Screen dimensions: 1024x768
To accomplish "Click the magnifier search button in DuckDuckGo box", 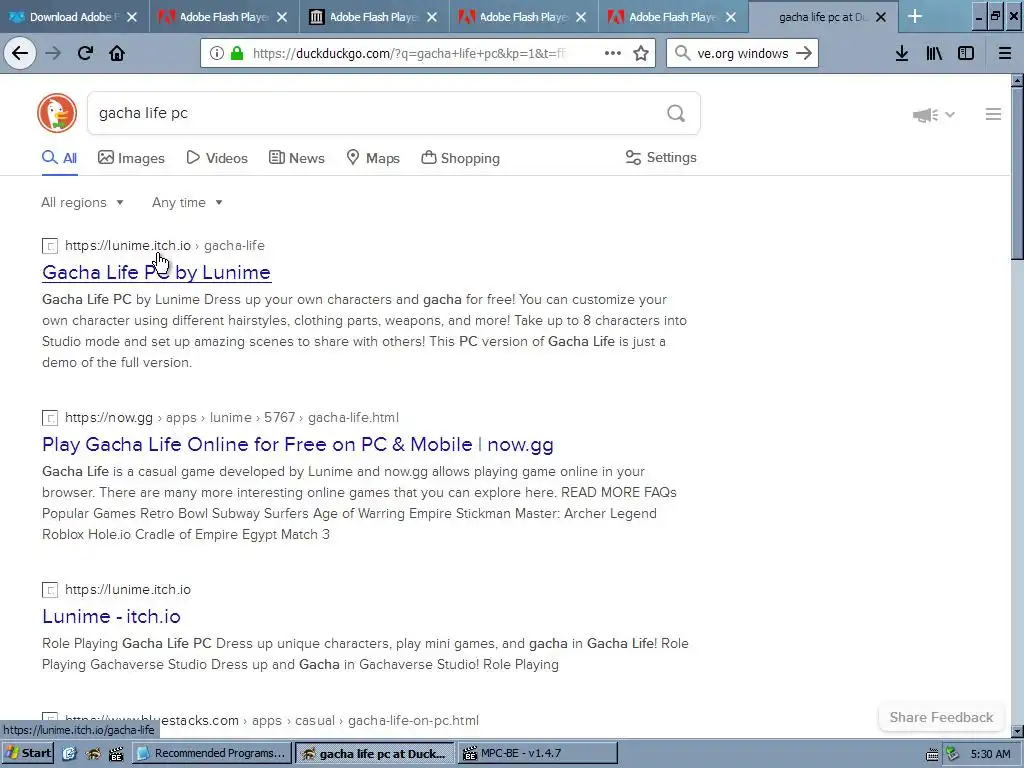I will coord(676,114).
